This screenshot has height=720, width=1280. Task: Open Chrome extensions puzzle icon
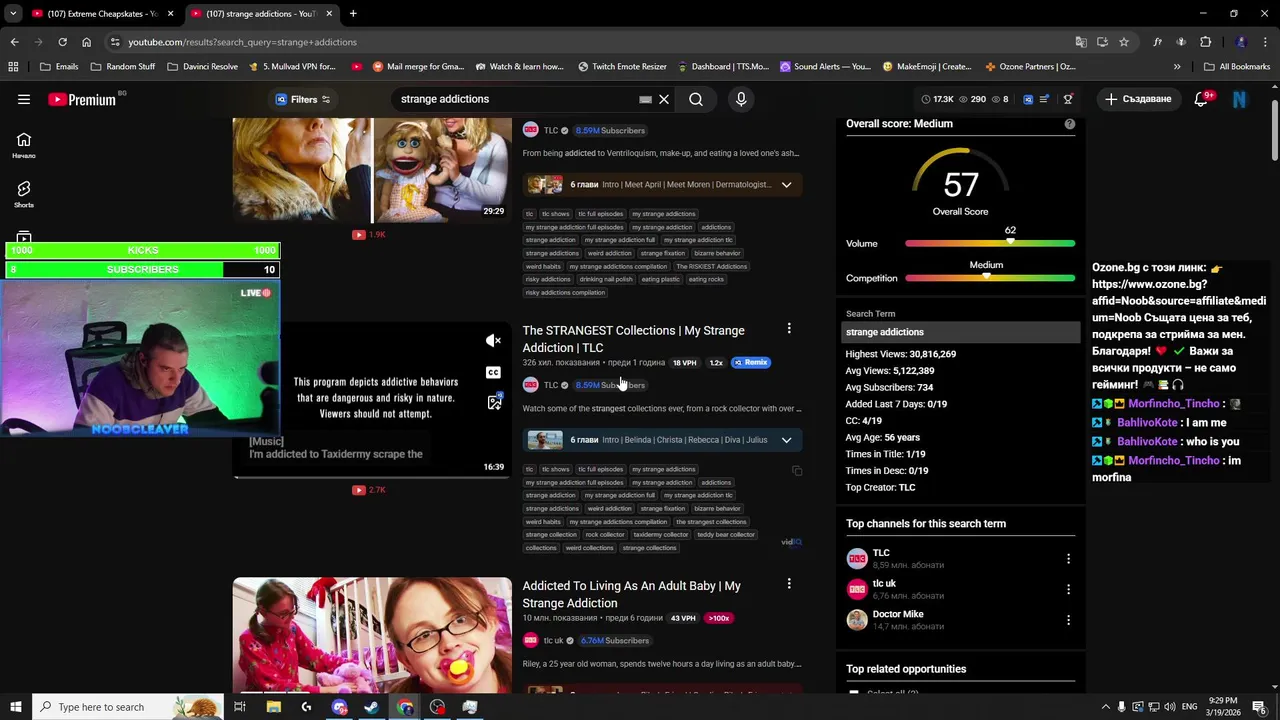pos(1205,42)
